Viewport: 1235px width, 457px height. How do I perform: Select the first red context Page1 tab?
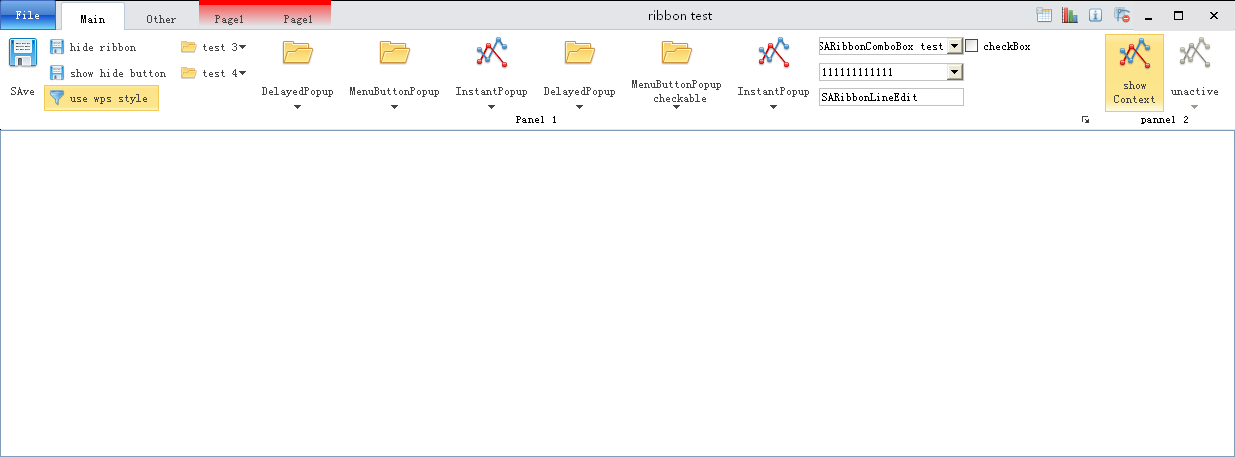tap(229, 18)
